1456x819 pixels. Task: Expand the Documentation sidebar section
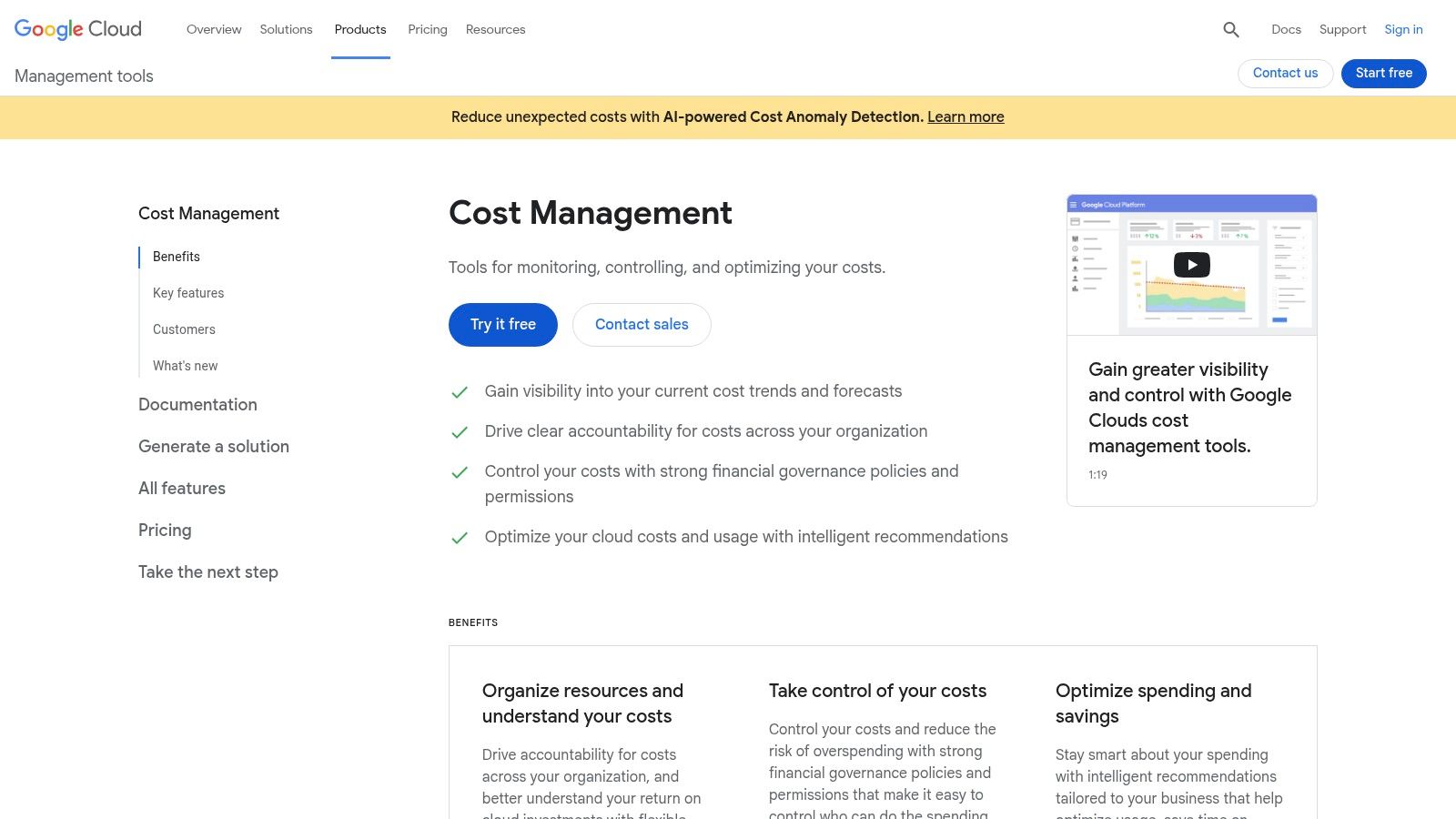tap(197, 404)
